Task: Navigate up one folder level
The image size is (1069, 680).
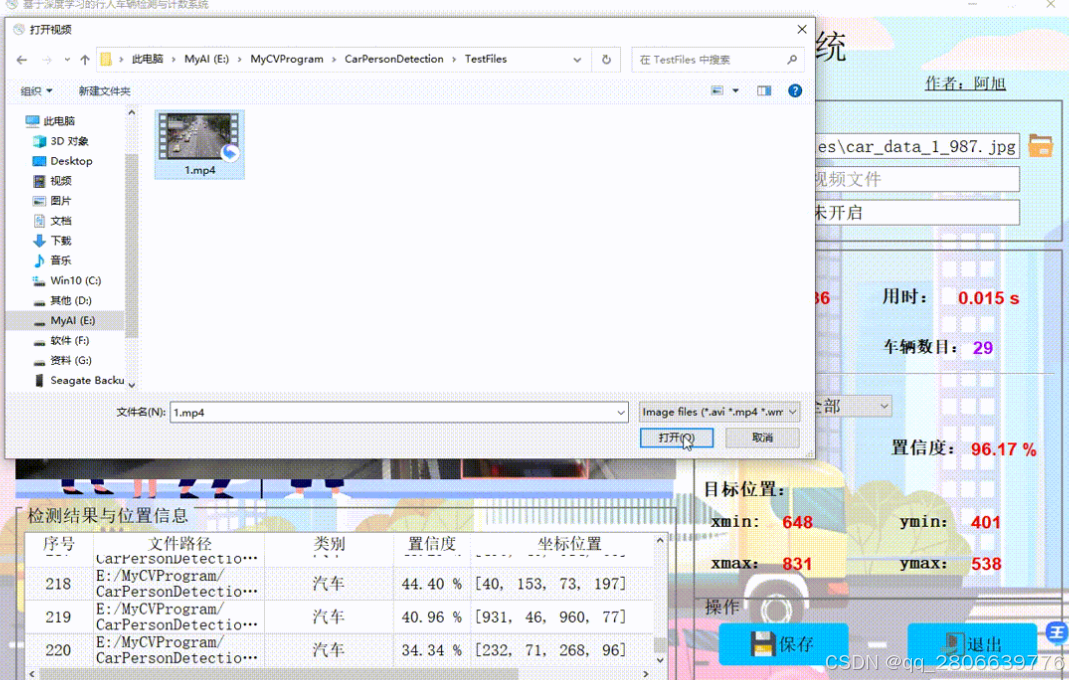Action: click(x=85, y=60)
